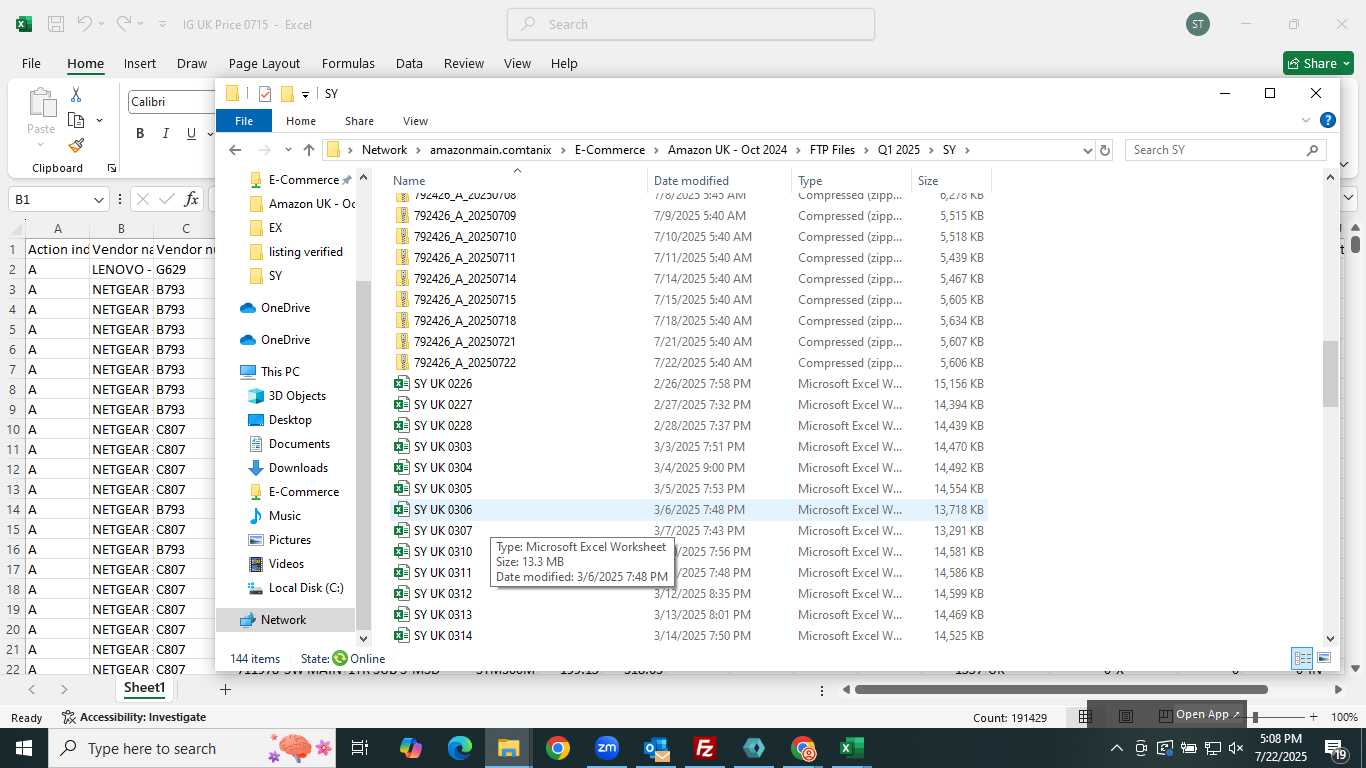Open Windows Start menu

coord(23,748)
